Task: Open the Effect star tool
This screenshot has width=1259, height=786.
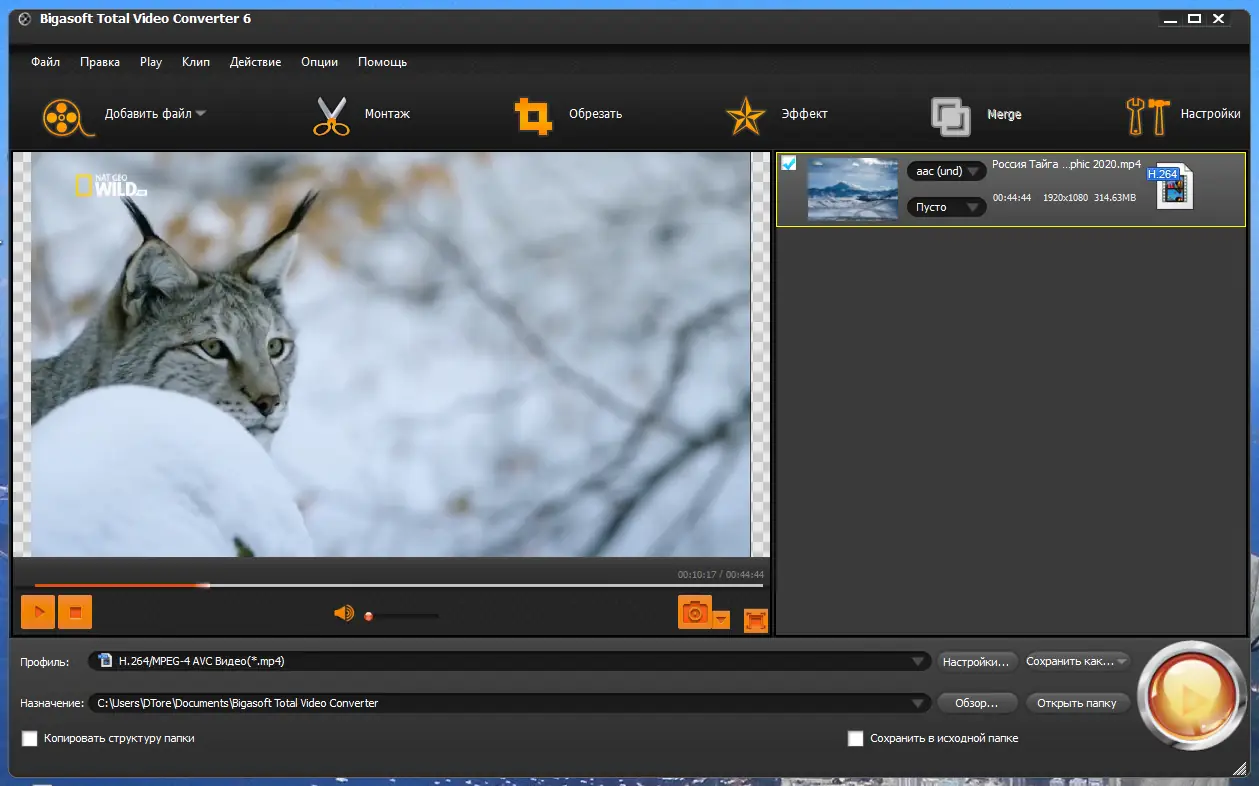Action: (745, 115)
